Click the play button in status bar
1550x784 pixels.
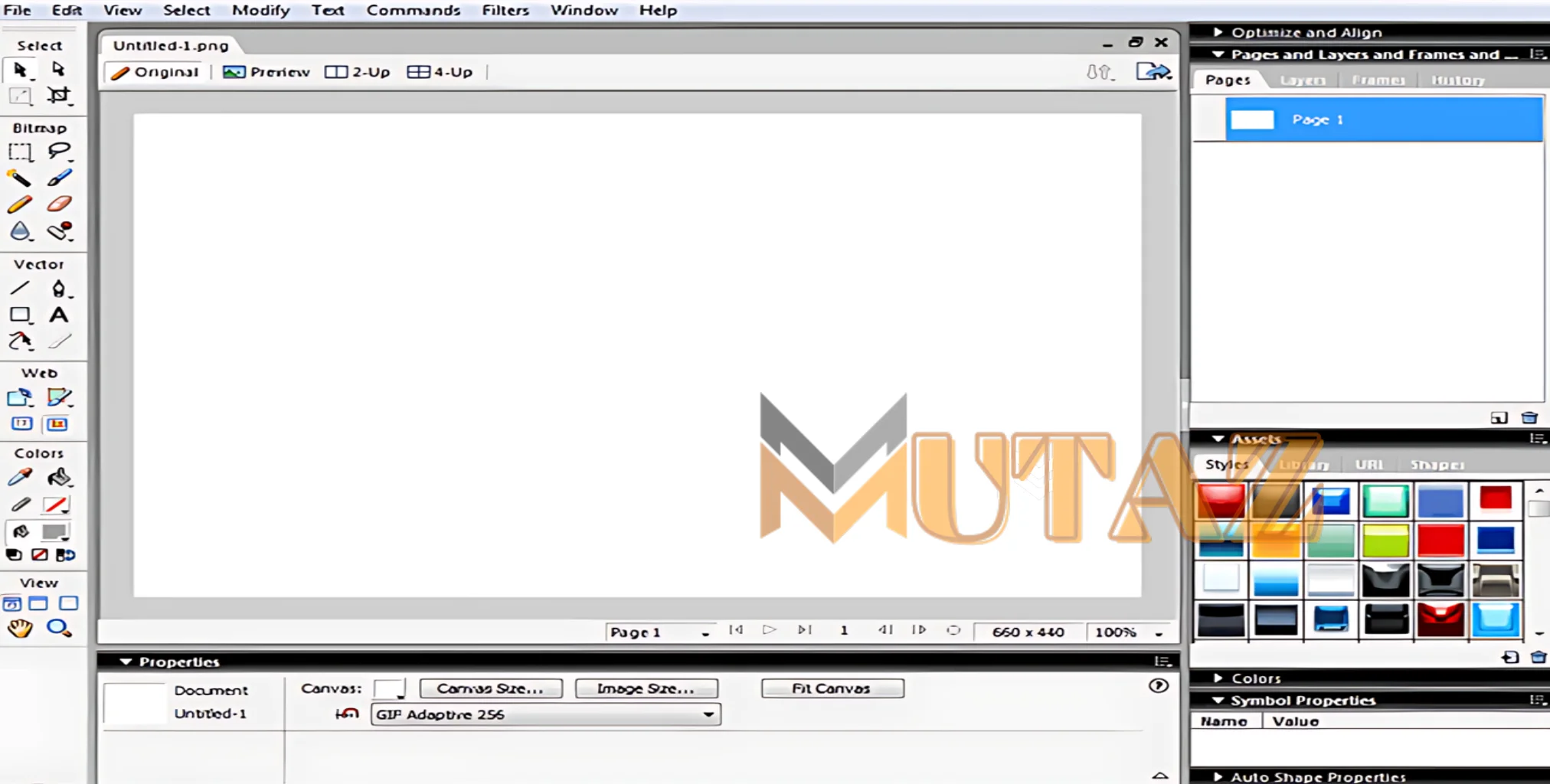(770, 630)
